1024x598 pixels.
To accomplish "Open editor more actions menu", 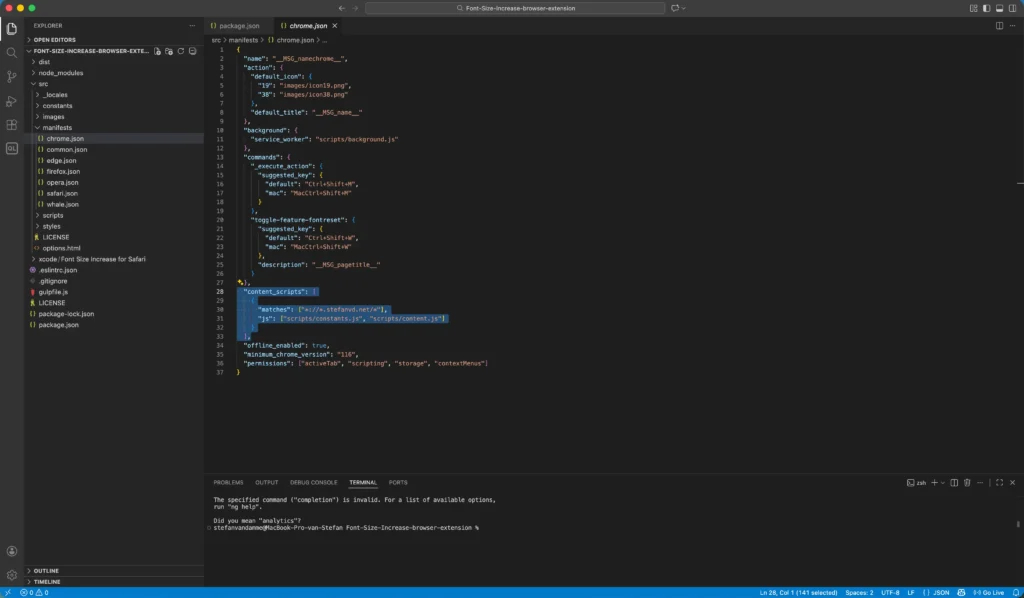I will (x=1013, y=25).
